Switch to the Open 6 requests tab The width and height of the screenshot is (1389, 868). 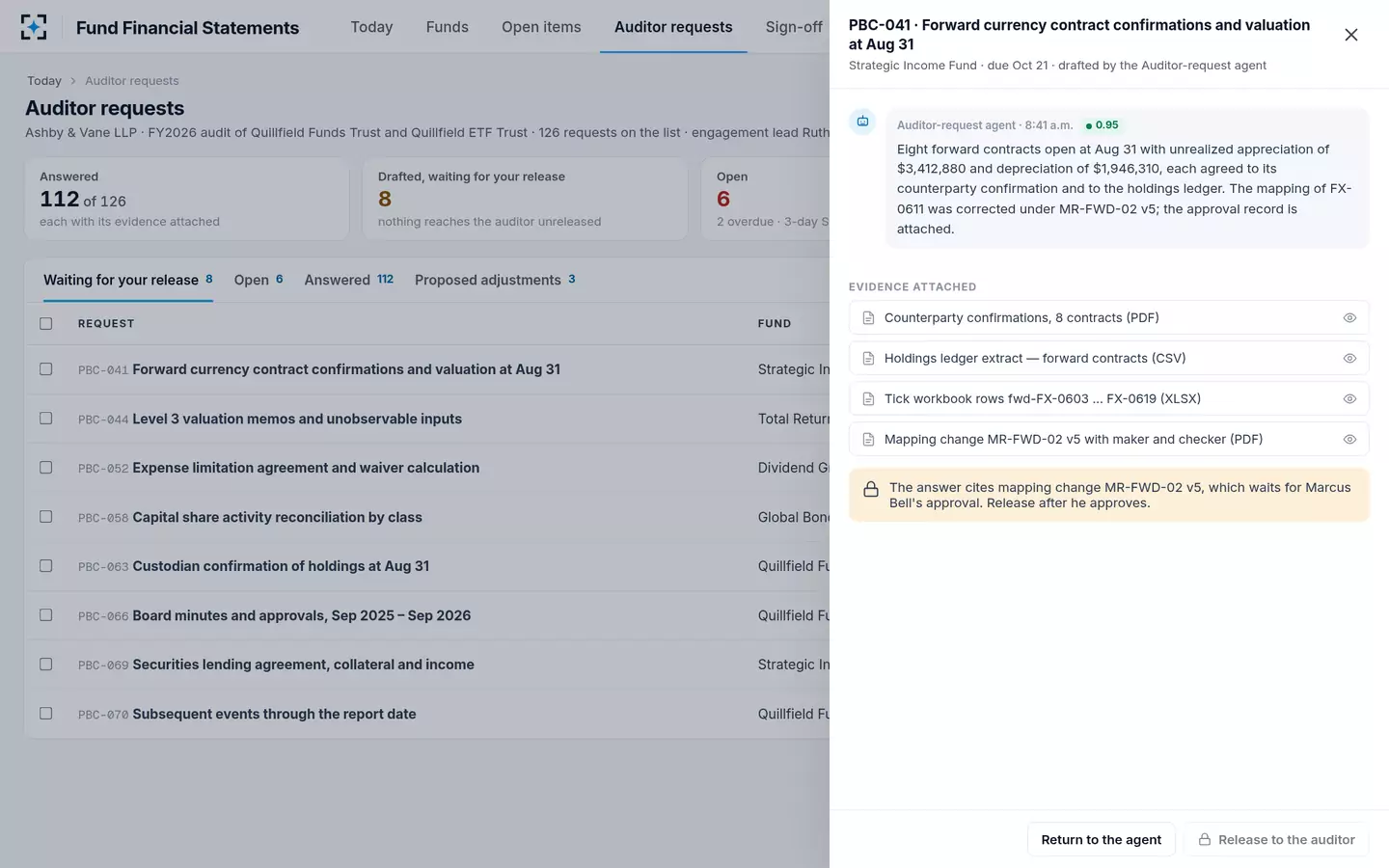coord(259,280)
